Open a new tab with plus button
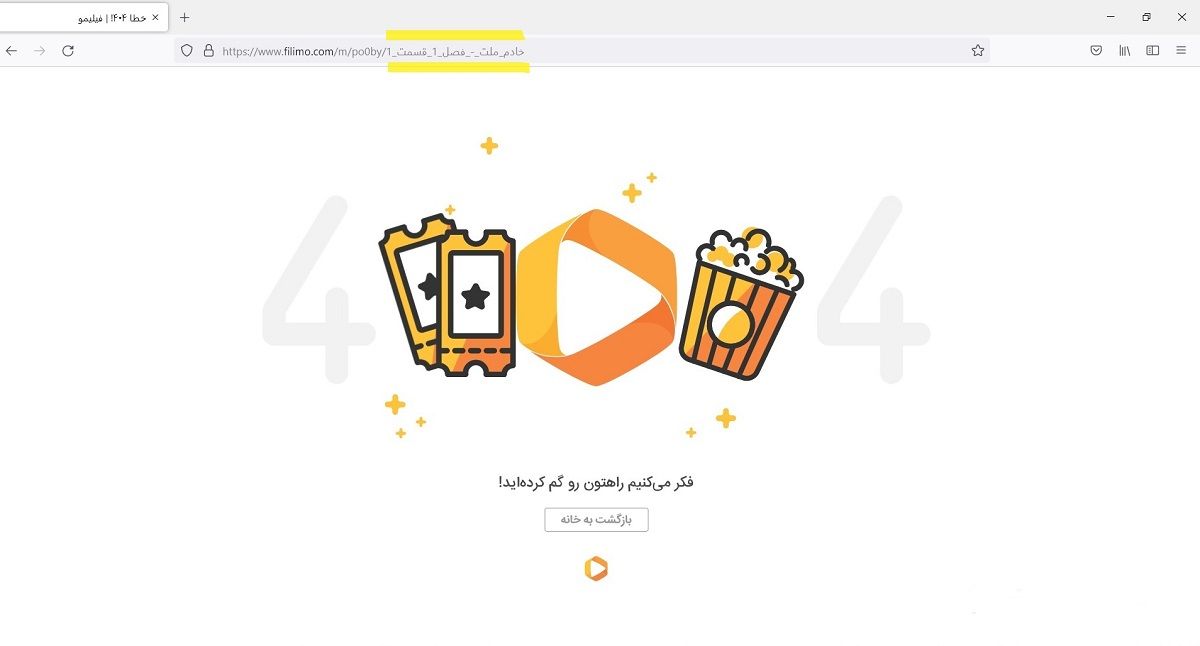Viewport: 1200px width, 646px height. coord(184,17)
